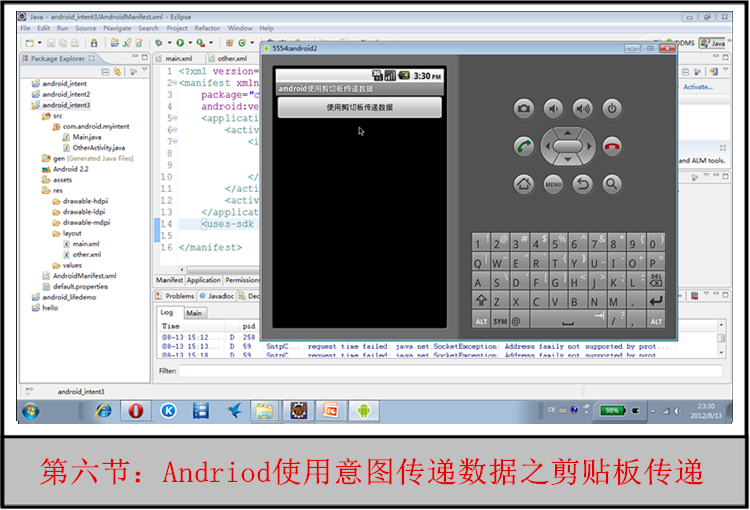Open the Run button dropdown arrow
The height and width of the screenshot is (510, 750).
click(190, 43)
